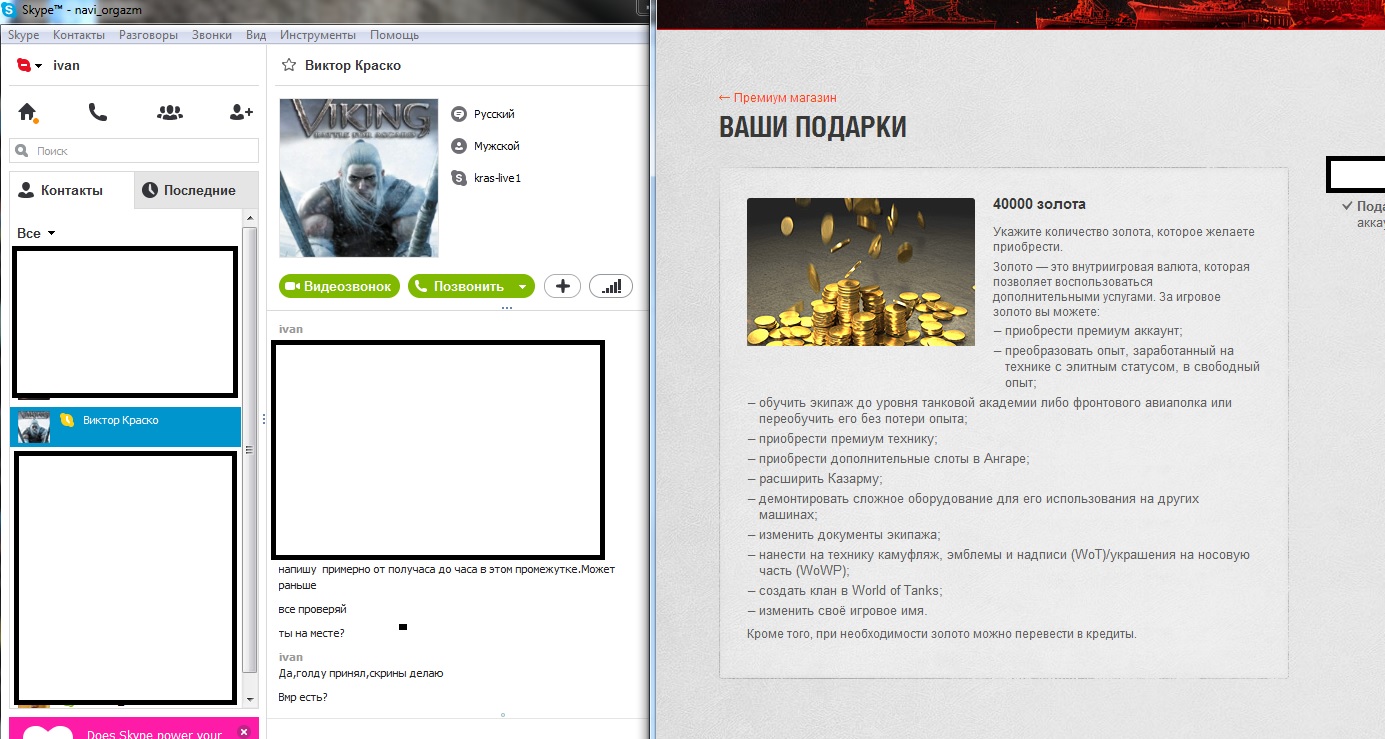Click the Позвонить button

[x=460, y=286]
